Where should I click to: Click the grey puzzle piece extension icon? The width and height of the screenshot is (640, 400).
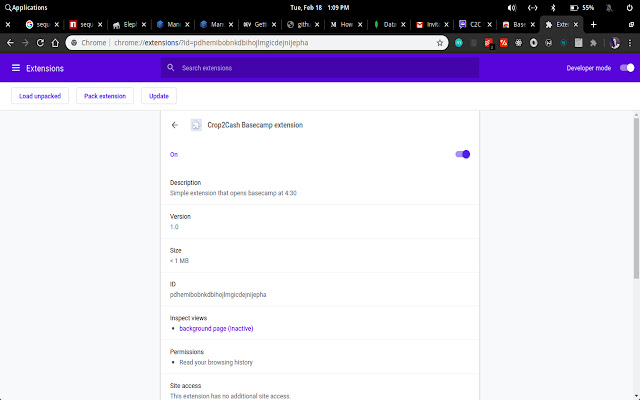click(593, 42)
